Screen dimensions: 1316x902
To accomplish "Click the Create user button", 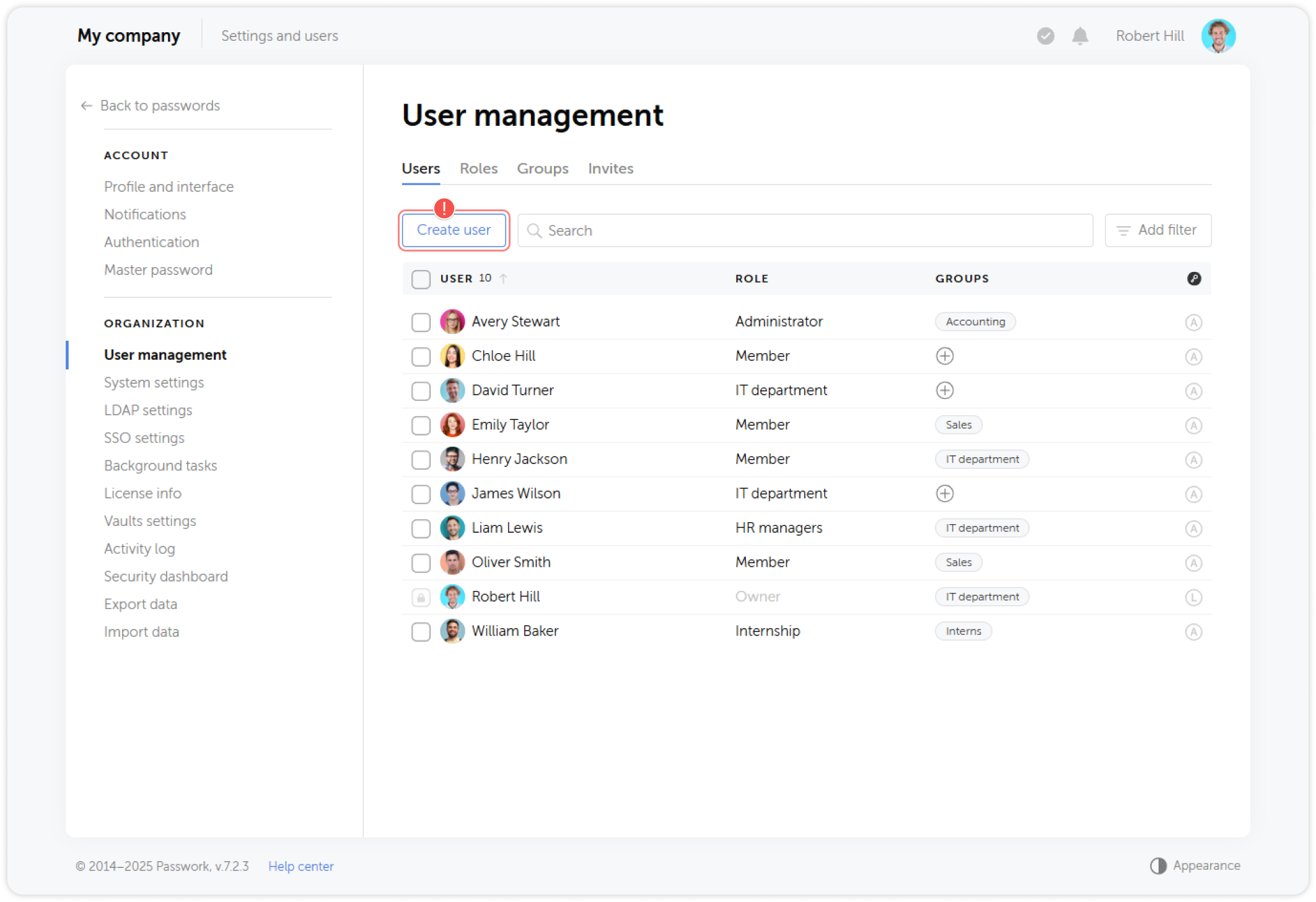I will pos(453,230).
